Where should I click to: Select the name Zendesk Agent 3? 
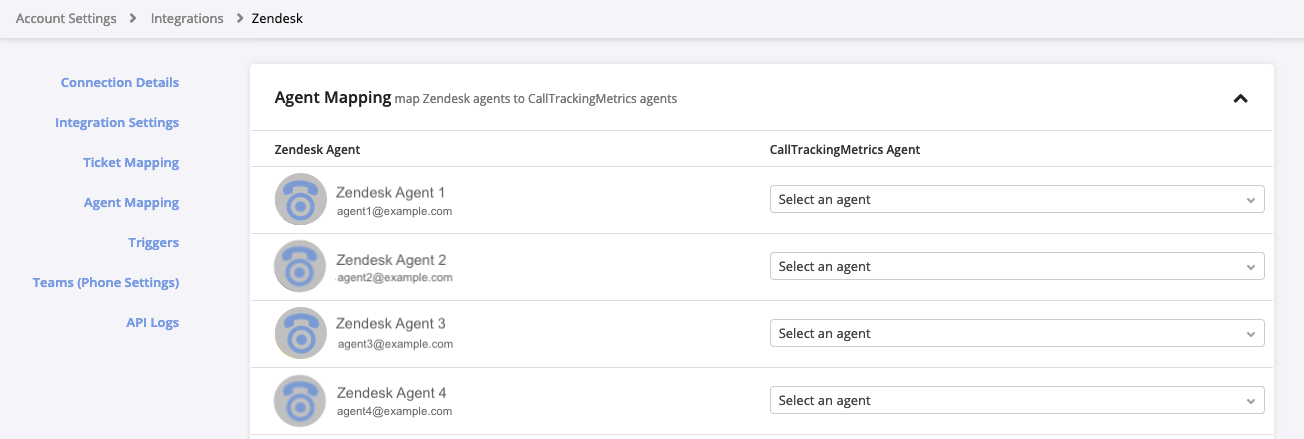(x=391, y=324)
